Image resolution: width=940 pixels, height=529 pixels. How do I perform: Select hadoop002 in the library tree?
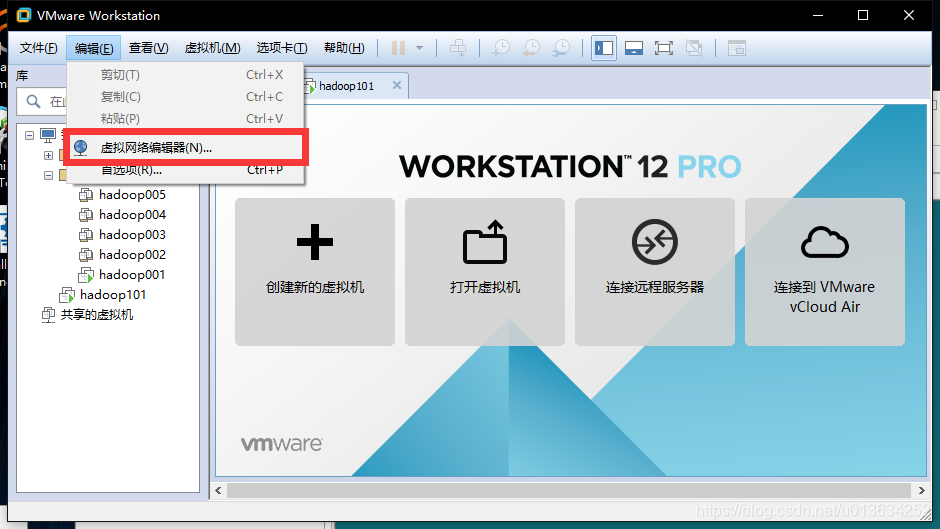click(132, 254)
